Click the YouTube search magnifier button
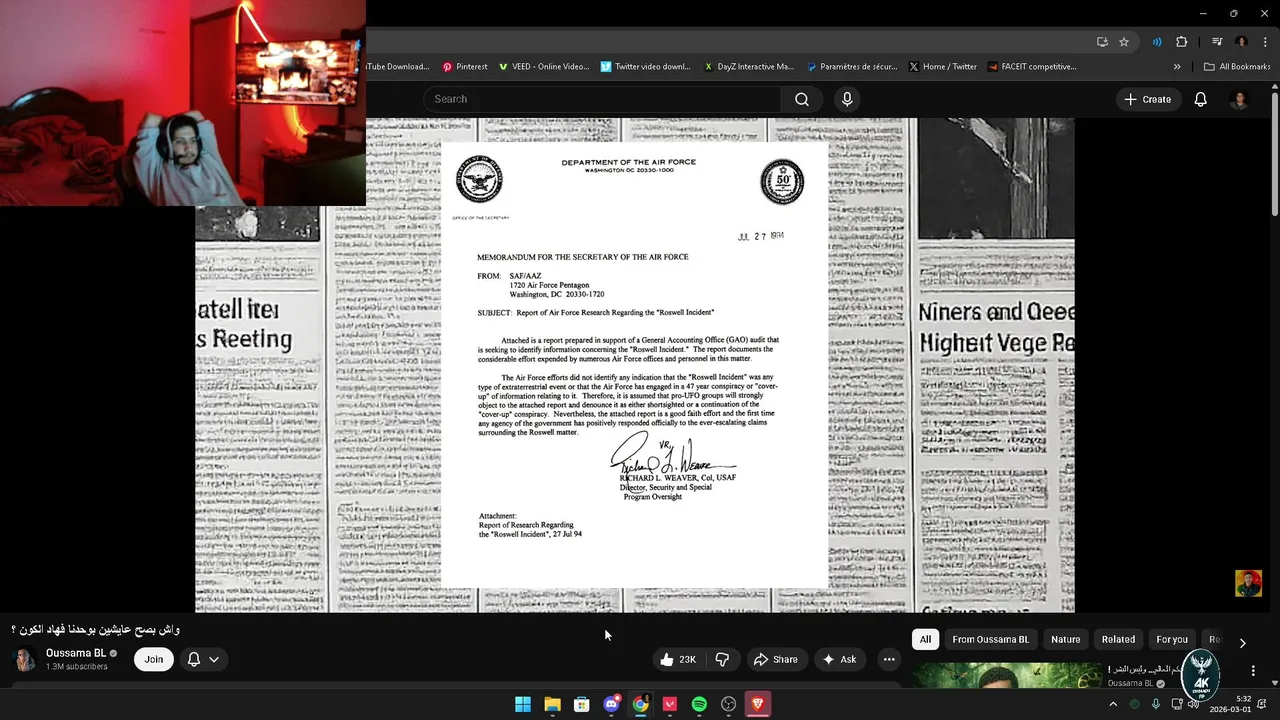This screenshot has height=720, width=1280. click(802, 99)
